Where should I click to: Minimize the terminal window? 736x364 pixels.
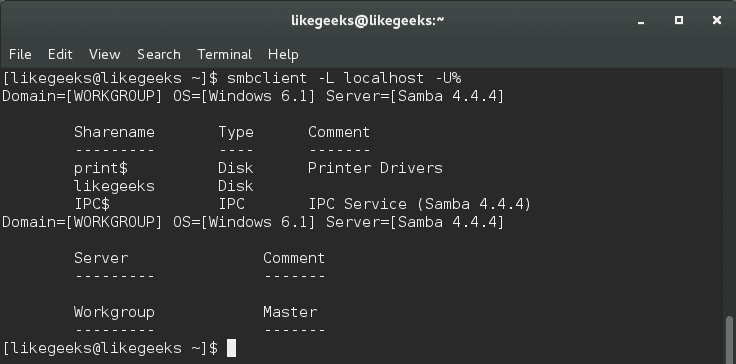tap(641, 21)
